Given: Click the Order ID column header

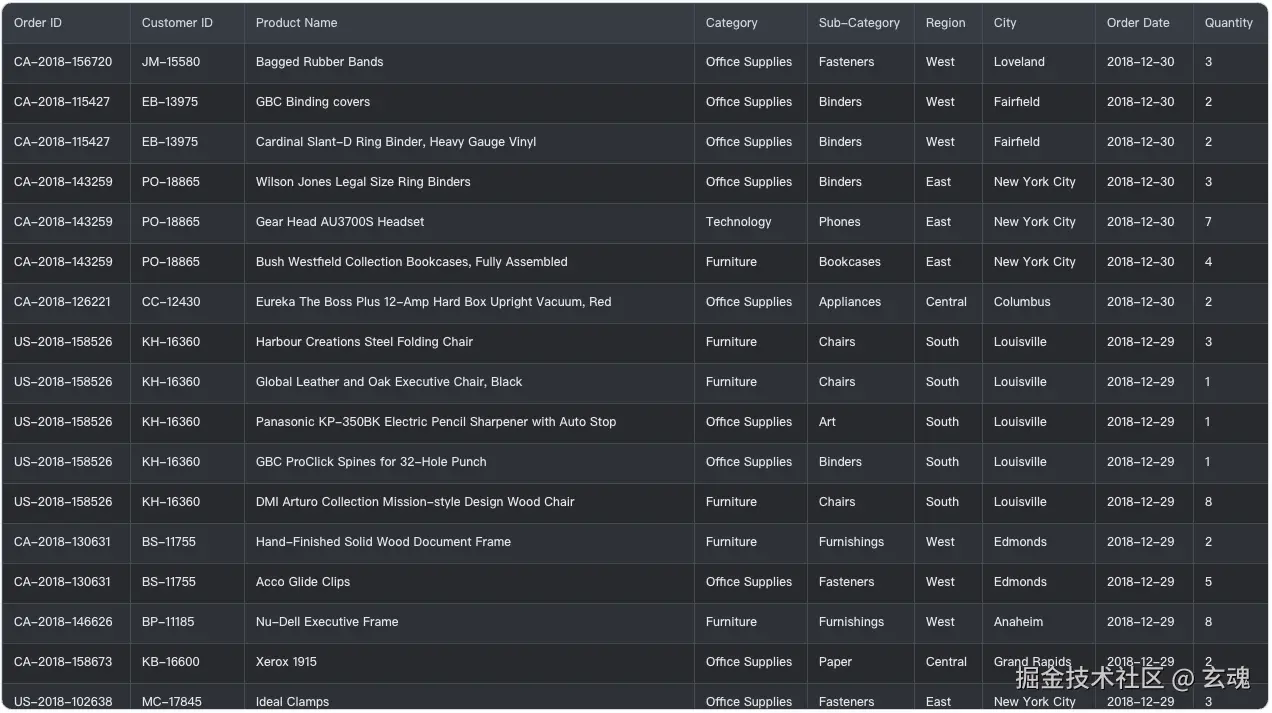Looking at the screenshot, I should click(38, 23).
